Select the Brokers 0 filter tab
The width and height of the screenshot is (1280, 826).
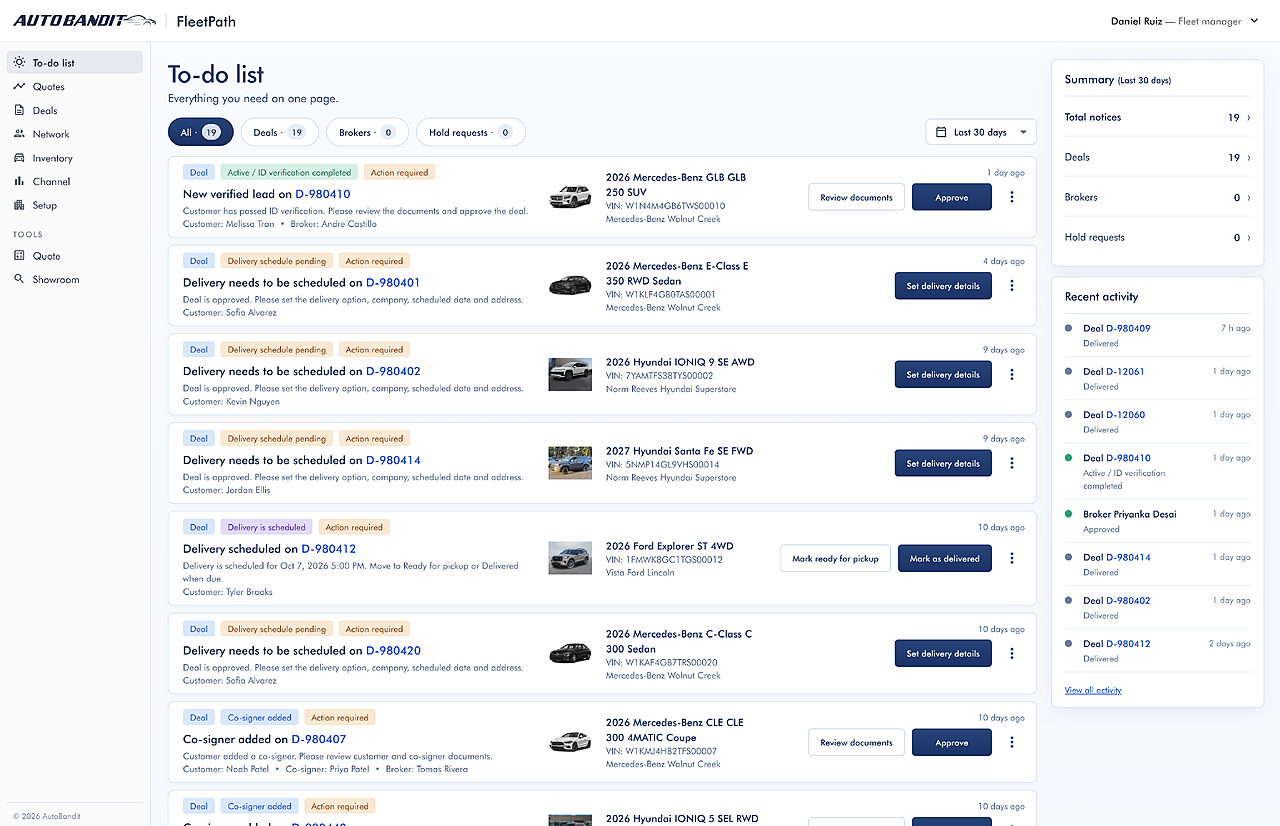[367, 132]
